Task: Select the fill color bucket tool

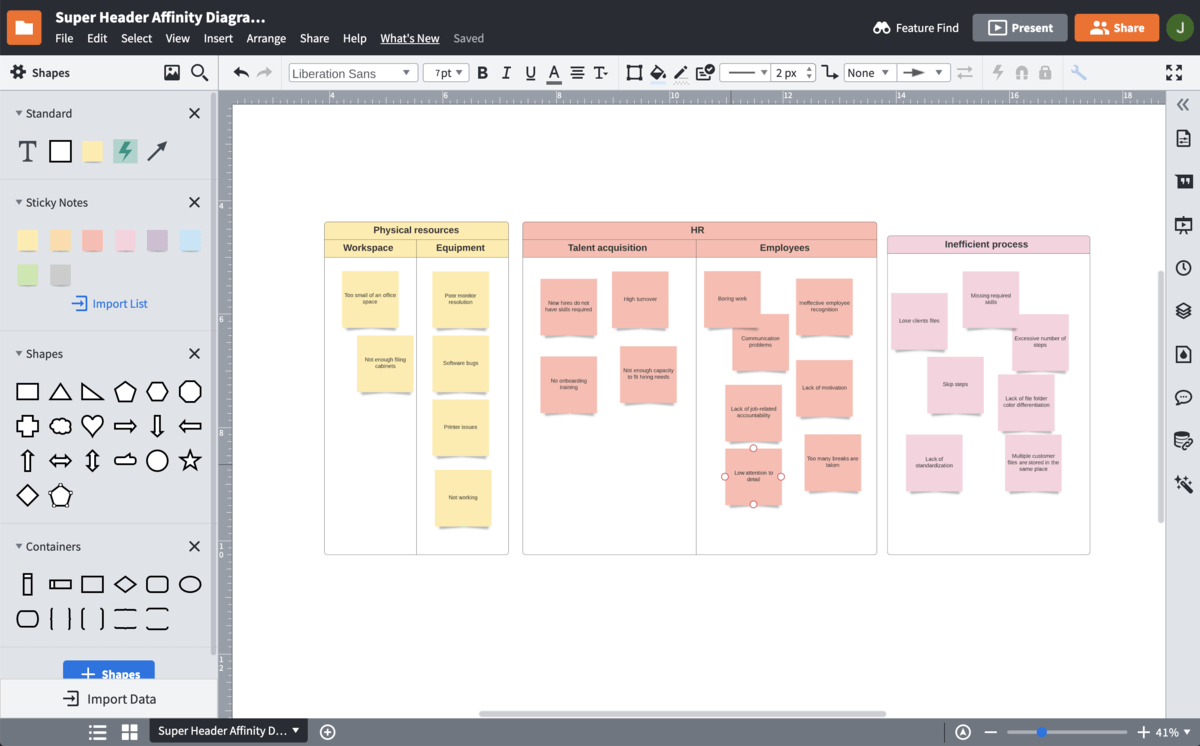Action: (658, 72)
